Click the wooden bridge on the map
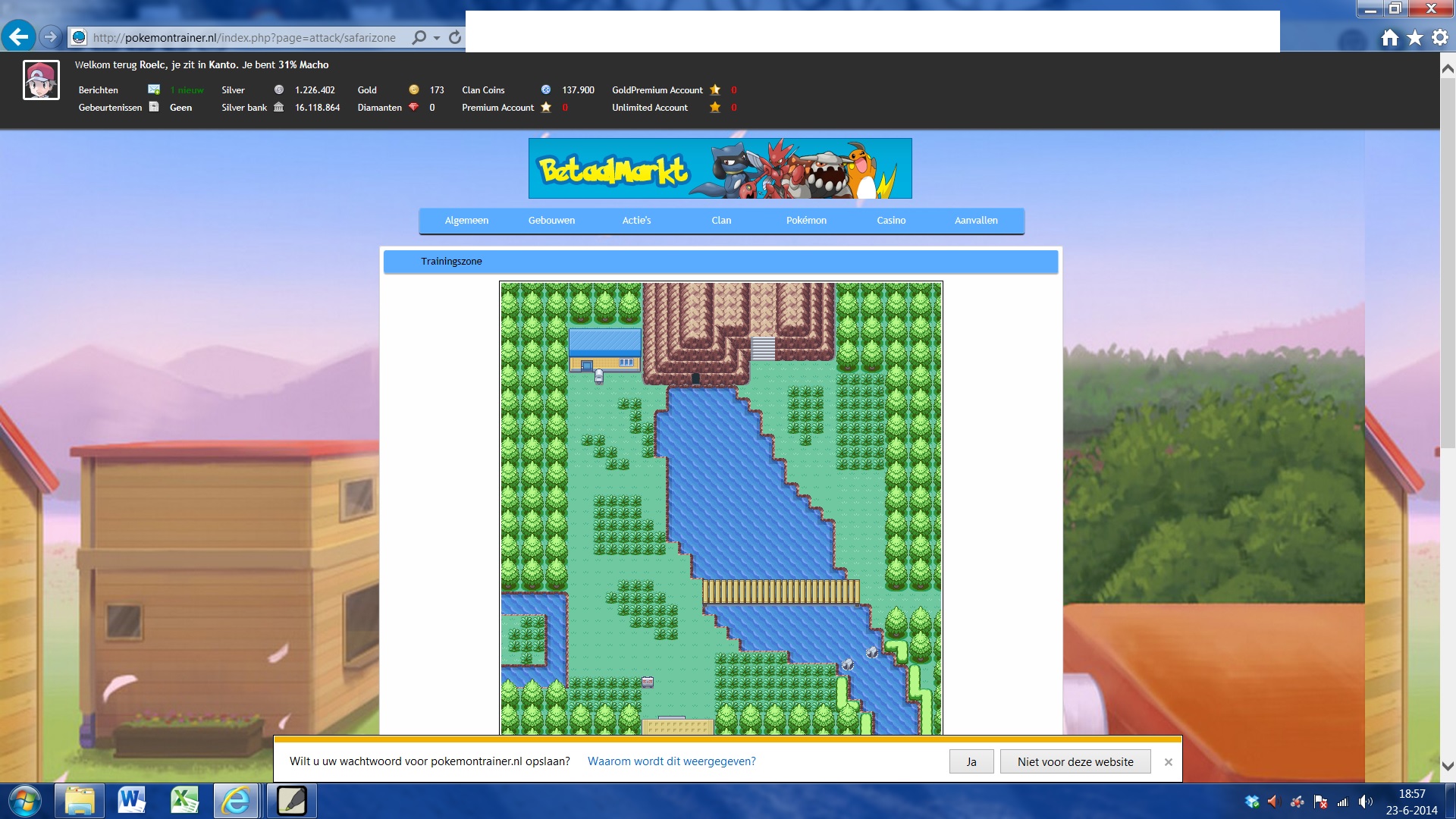This screenshot has height=819, width=1456. [x=781, y=591]
